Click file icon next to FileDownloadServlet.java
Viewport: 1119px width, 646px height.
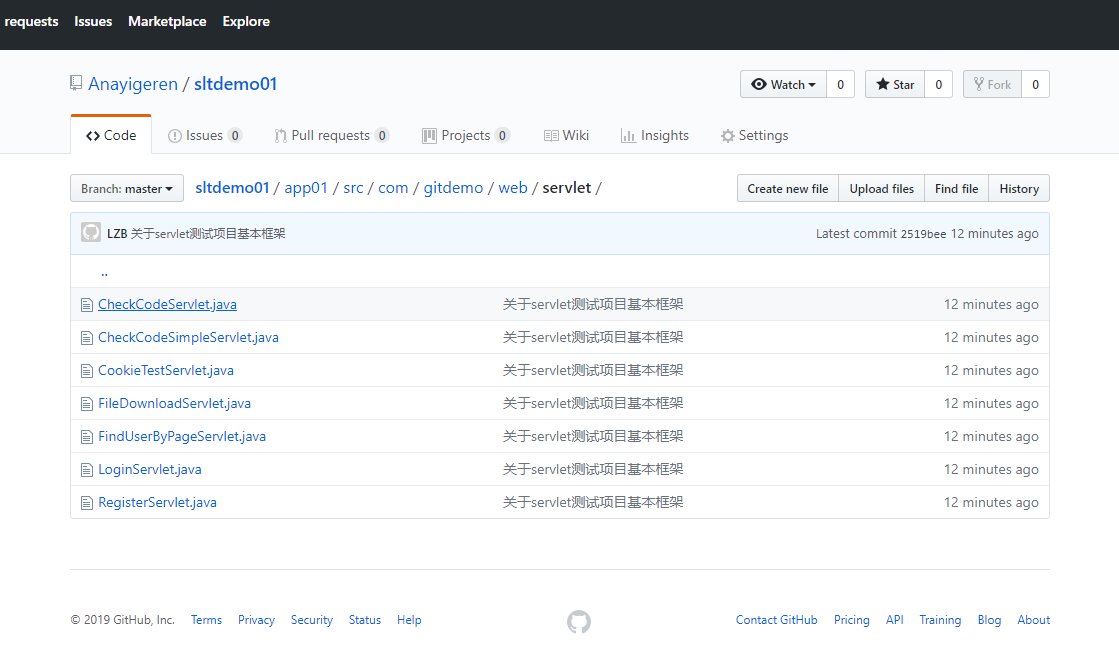click(86, 404)
